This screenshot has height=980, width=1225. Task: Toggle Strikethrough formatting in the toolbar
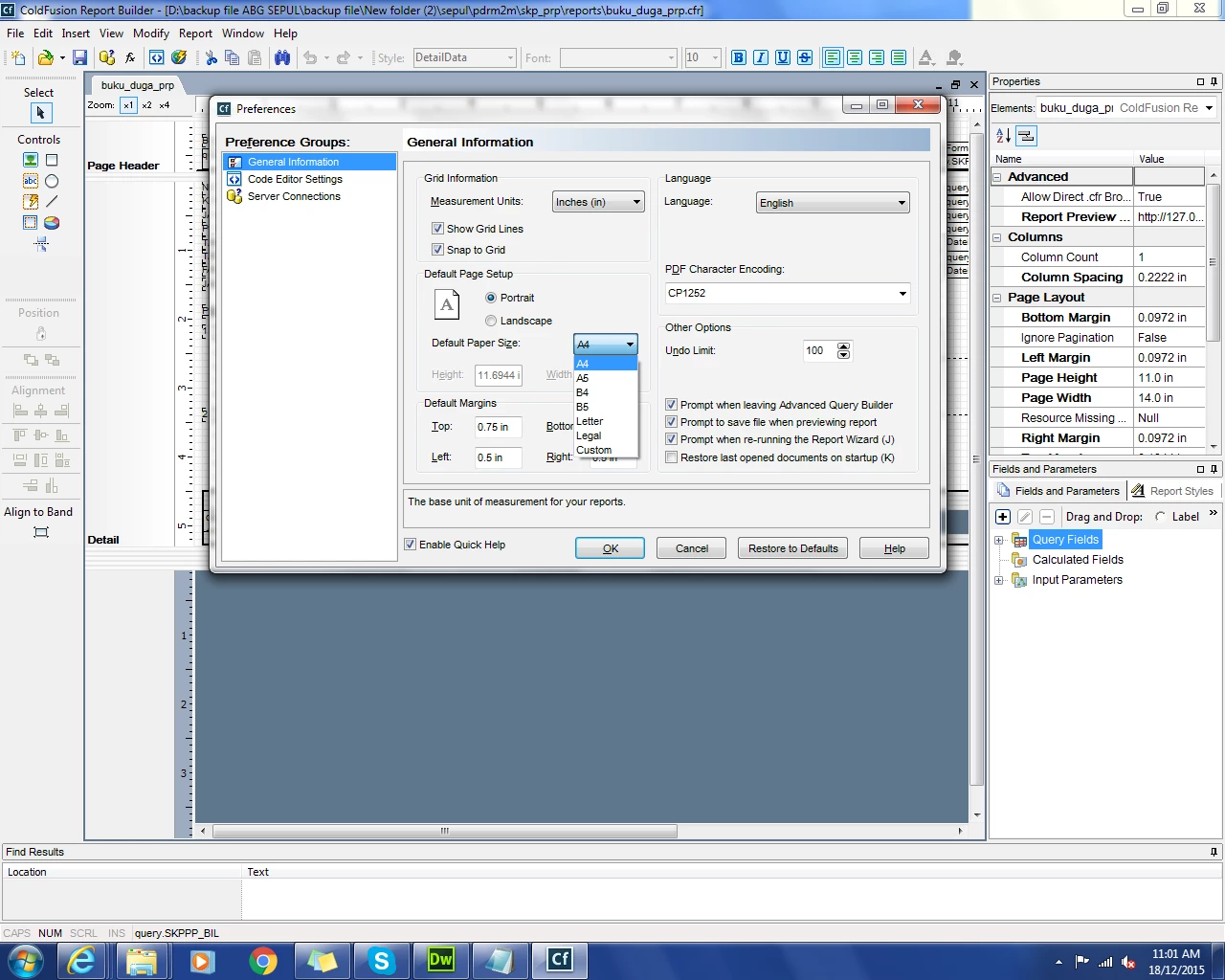805,57
